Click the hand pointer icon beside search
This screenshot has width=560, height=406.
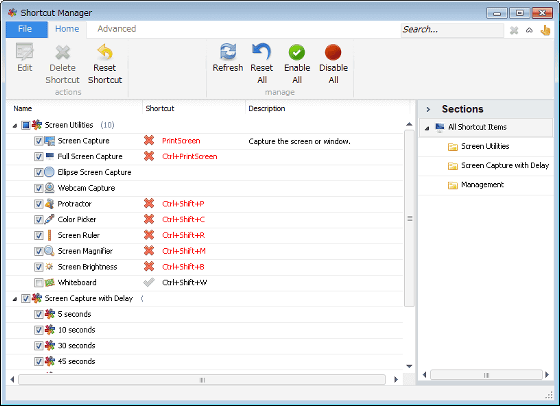point(545,30)
